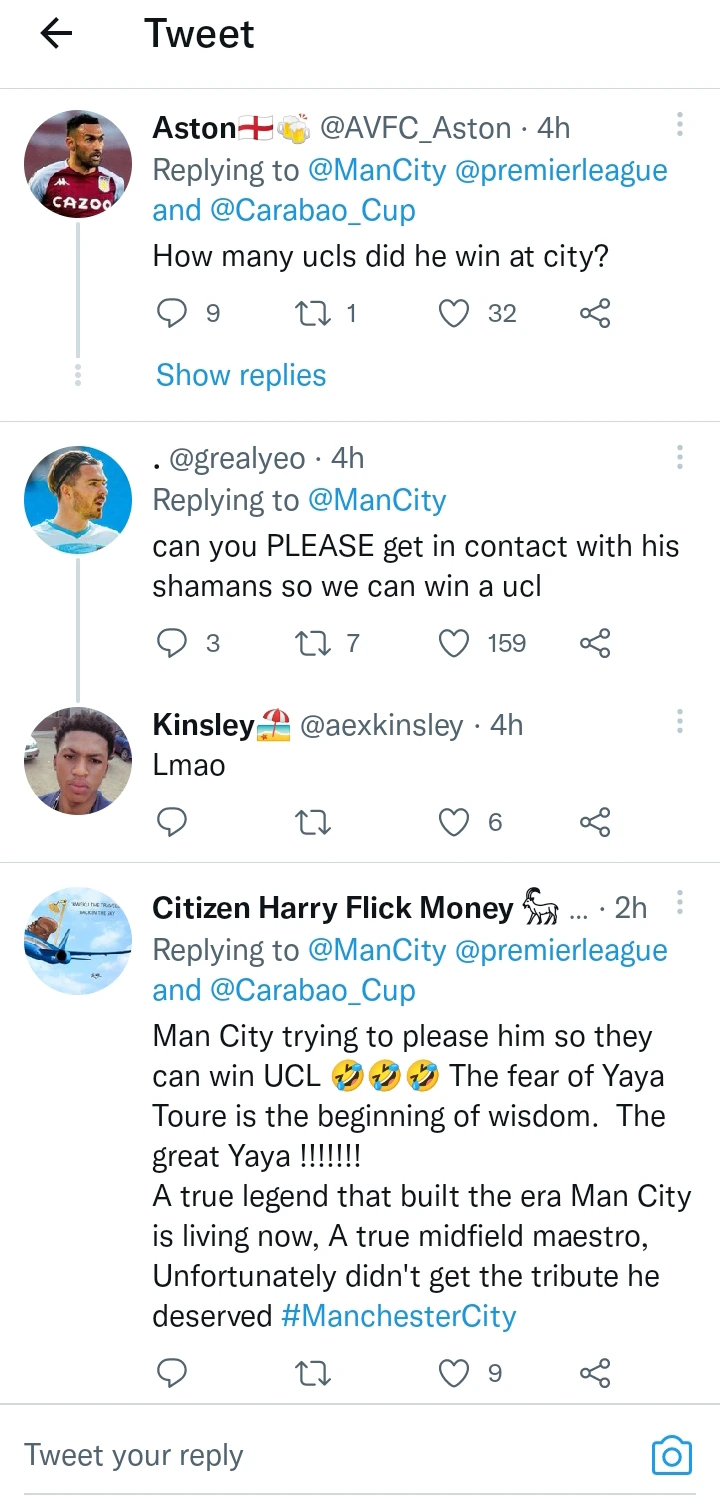
Task: Reply to Aston's tweet via comment icon
Action: pyautogui.click(x=173, y=314)
